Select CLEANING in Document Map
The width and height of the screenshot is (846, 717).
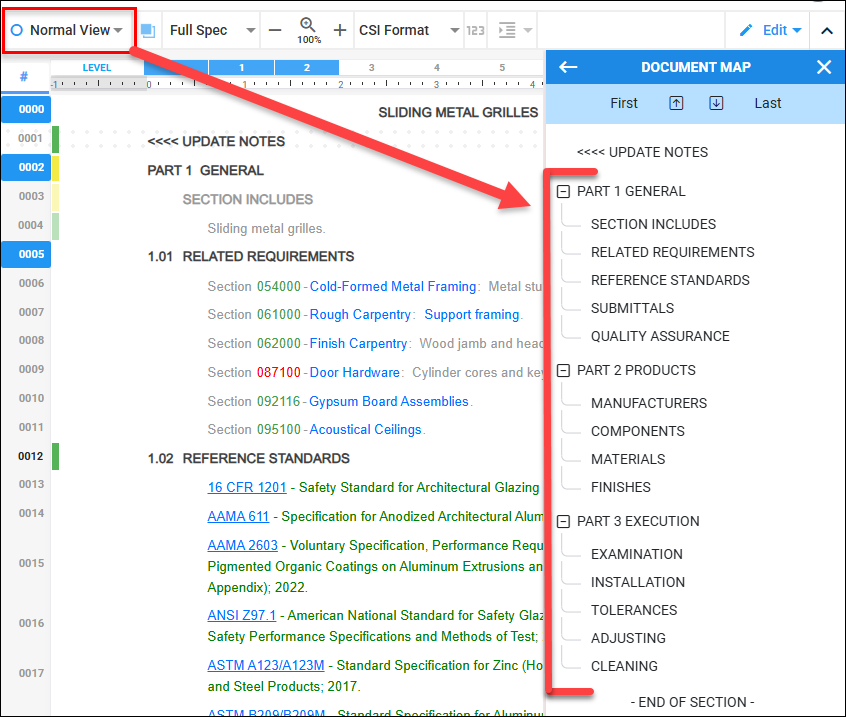[x=624, y=666]
